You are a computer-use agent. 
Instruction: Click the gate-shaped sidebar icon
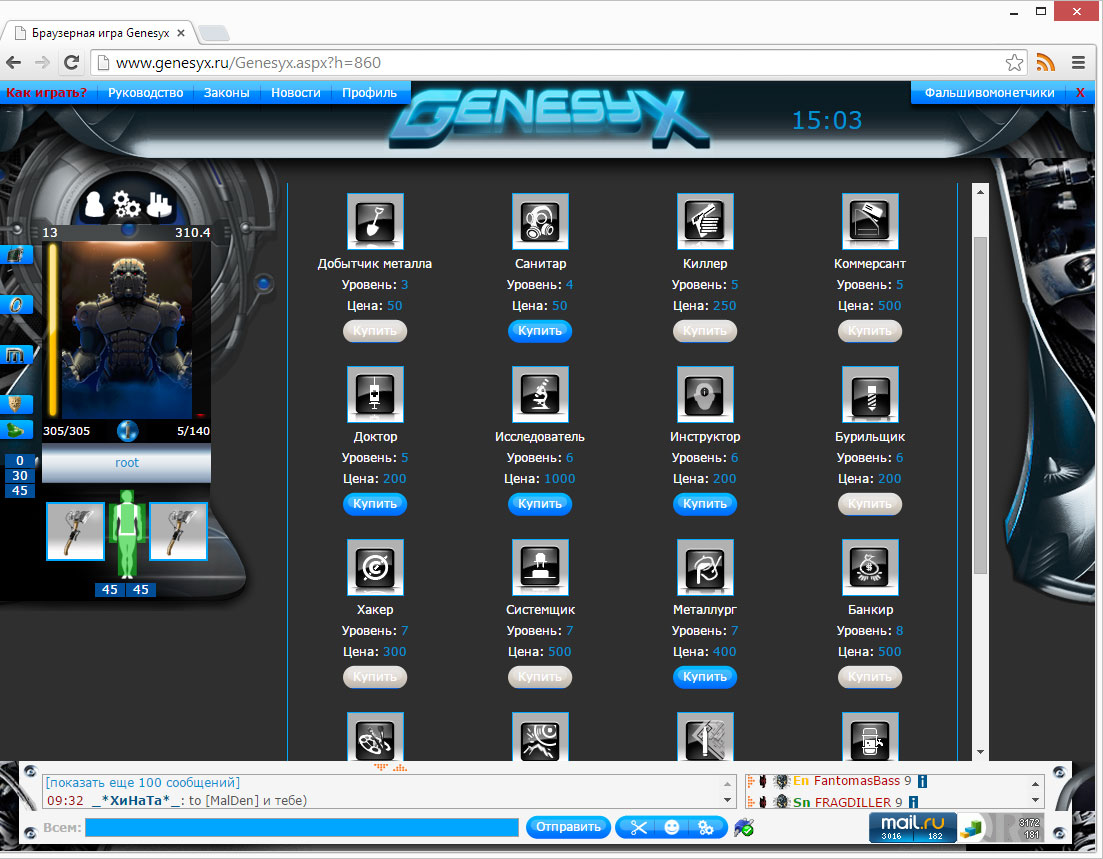[x=16, y=355]
